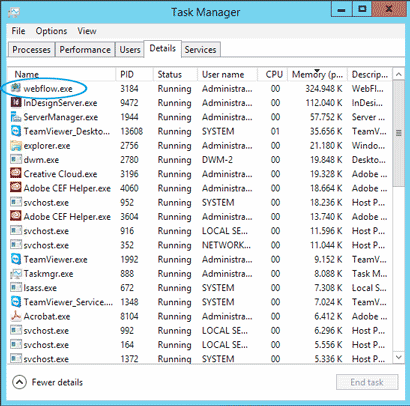Click the End task button
Screen dimensions: 410x406
click(x=367, y=382)
